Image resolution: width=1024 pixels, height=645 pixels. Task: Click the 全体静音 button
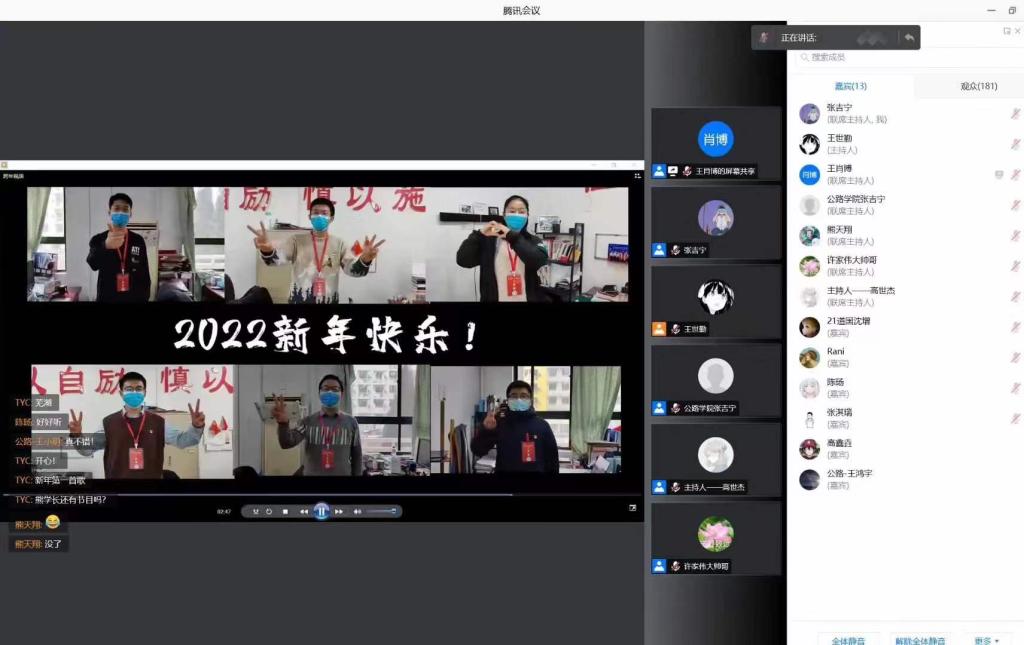[848, 640]
